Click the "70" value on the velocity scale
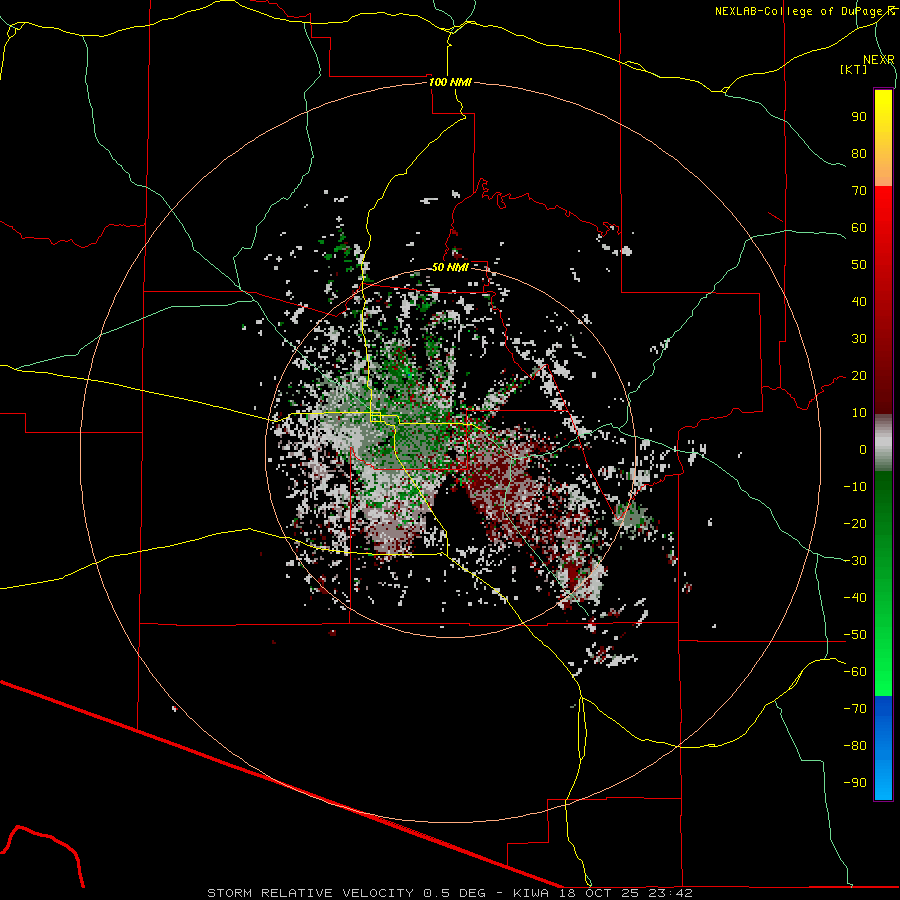The height and width of the screenshot is (900, 900). (x=859, y=191)
